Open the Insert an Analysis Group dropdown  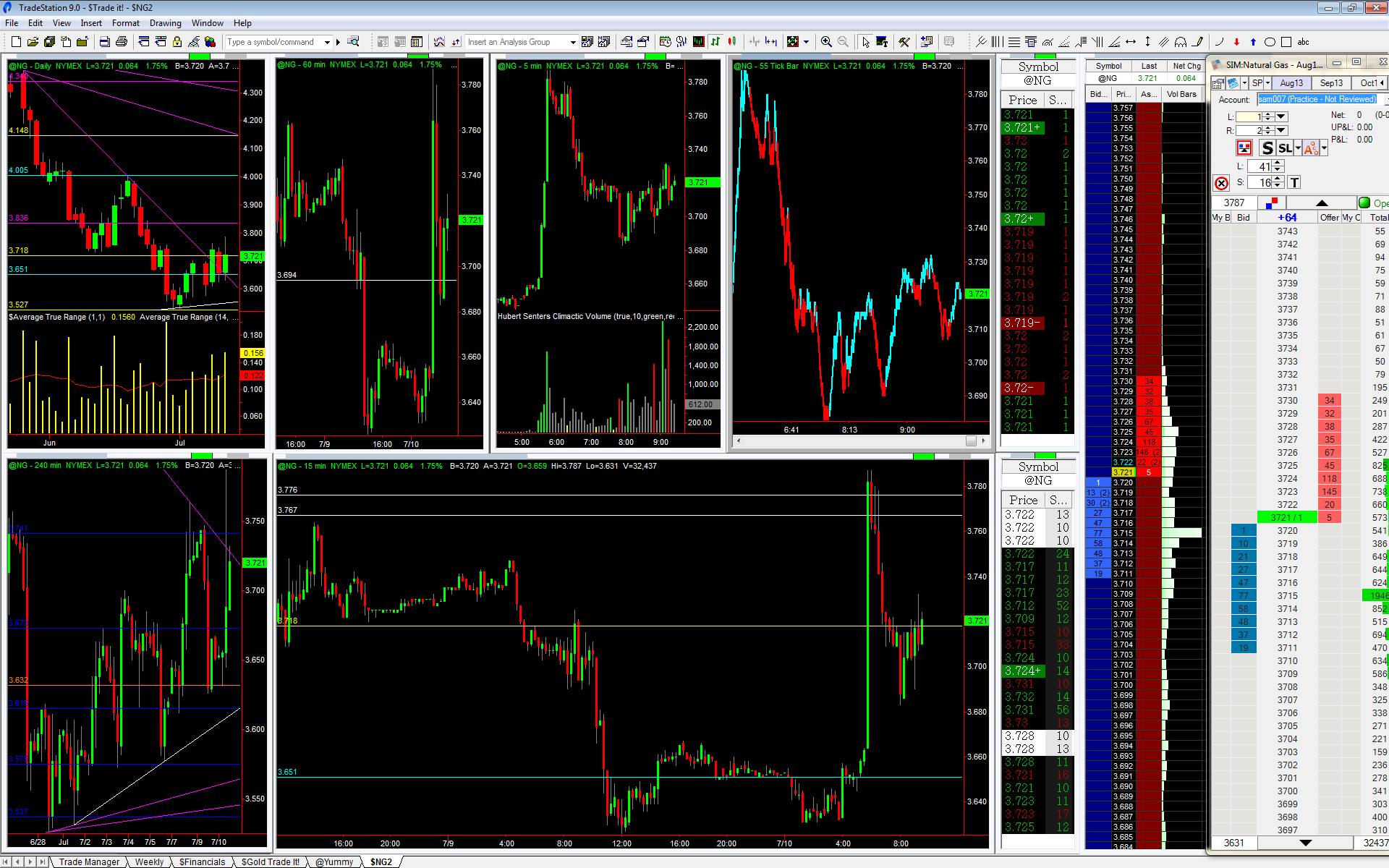(572, 42)
